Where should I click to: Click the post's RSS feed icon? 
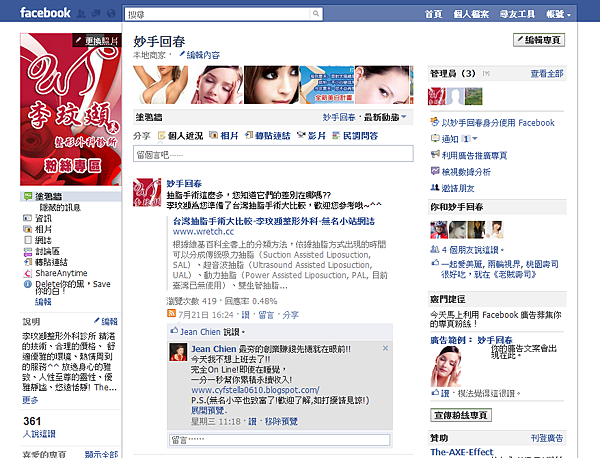pos(171,313)
